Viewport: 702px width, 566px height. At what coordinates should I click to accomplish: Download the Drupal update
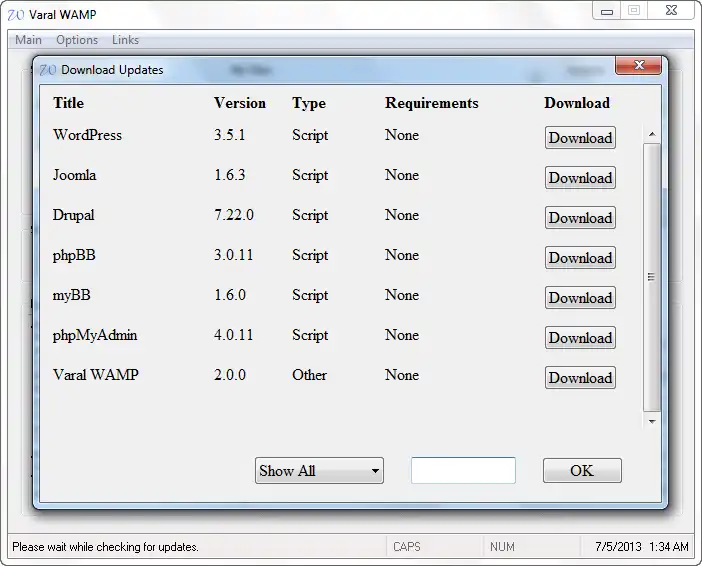pyautogui.click(x=580, y=218)
